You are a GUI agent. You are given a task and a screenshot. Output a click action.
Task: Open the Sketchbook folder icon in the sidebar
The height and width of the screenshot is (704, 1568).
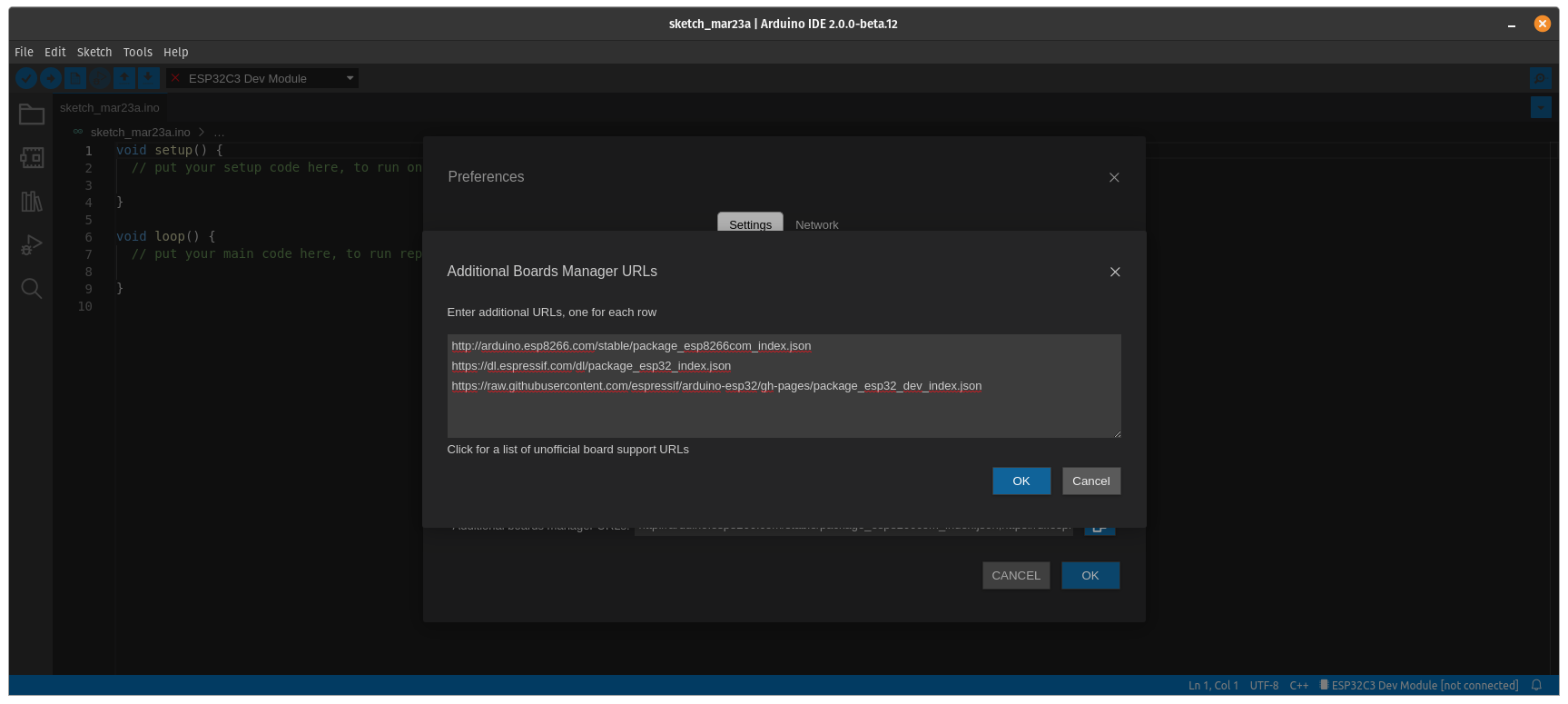(32, 114)
